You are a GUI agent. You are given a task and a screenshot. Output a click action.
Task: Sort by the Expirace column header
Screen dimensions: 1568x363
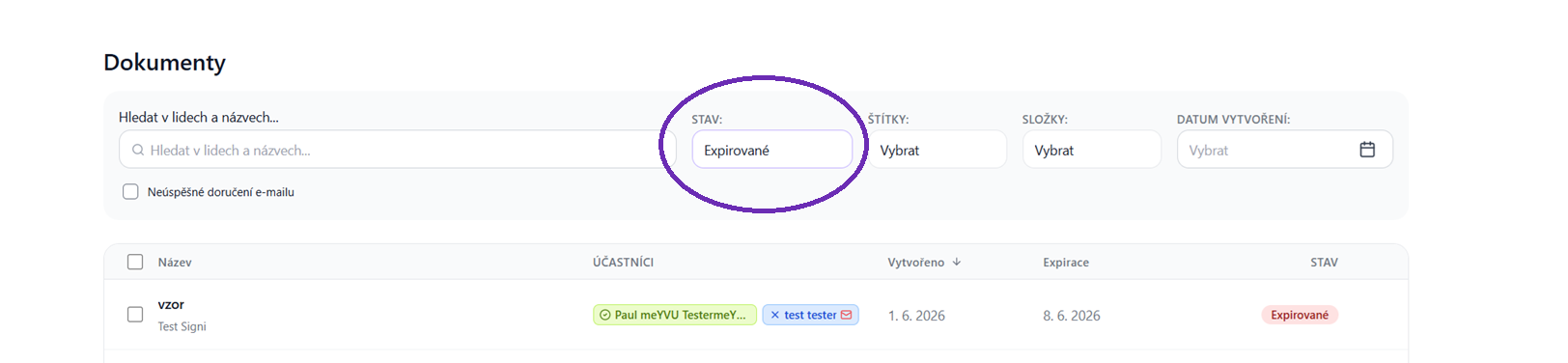(x=1066, y=263)
